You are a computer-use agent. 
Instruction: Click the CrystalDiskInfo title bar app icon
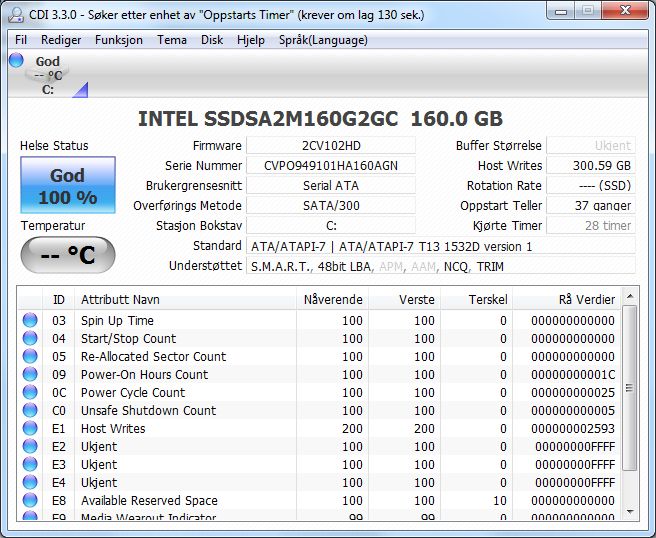pyautogui.click(x=16, y=15)
